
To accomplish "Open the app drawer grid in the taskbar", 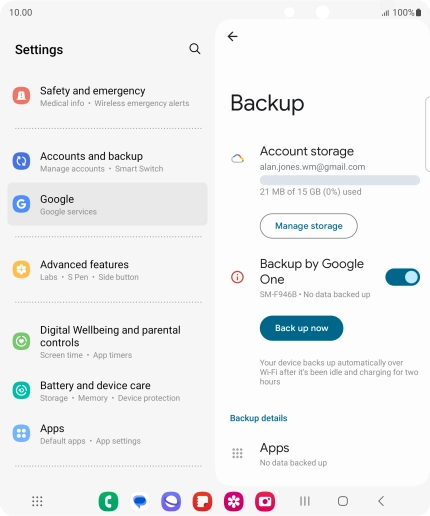I will (x=37, y=501).
